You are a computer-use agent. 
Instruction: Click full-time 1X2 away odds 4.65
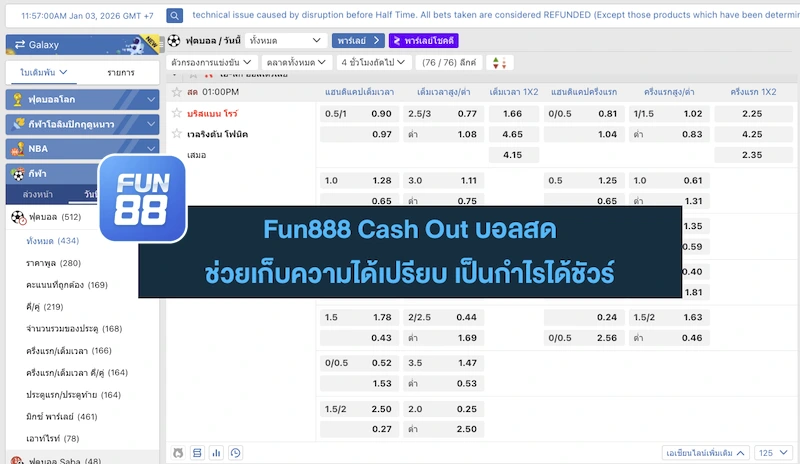[x=513, y=134]
